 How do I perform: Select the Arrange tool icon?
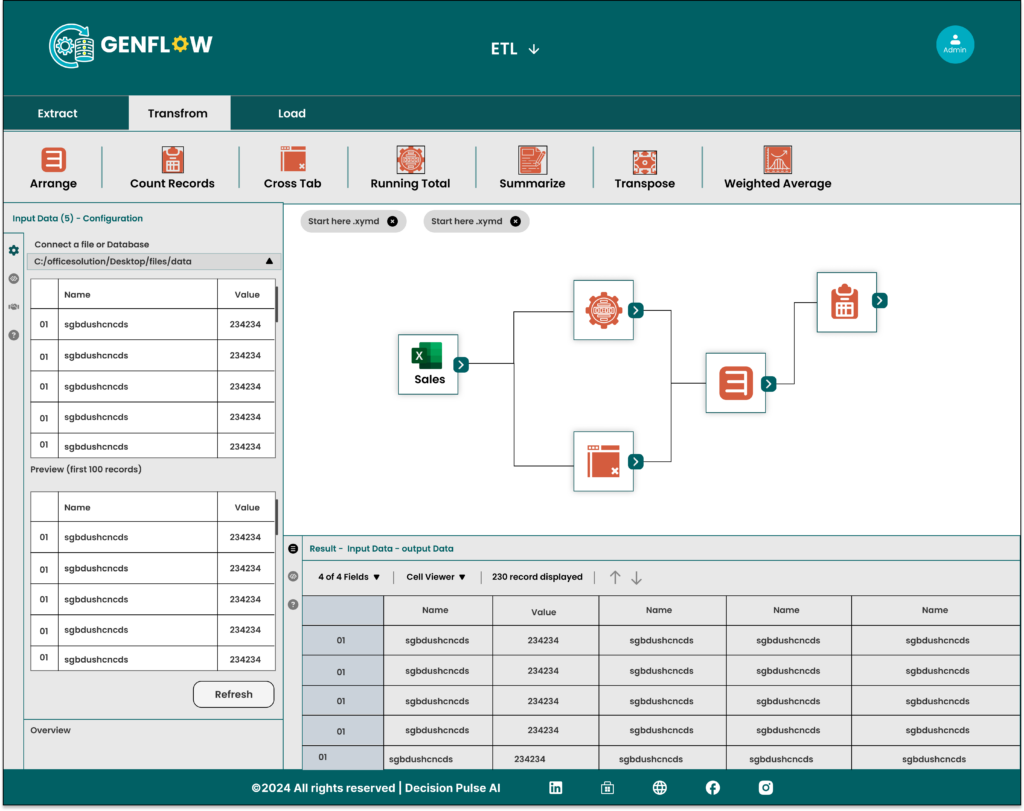pyautogui.click(x=53, y=160)
